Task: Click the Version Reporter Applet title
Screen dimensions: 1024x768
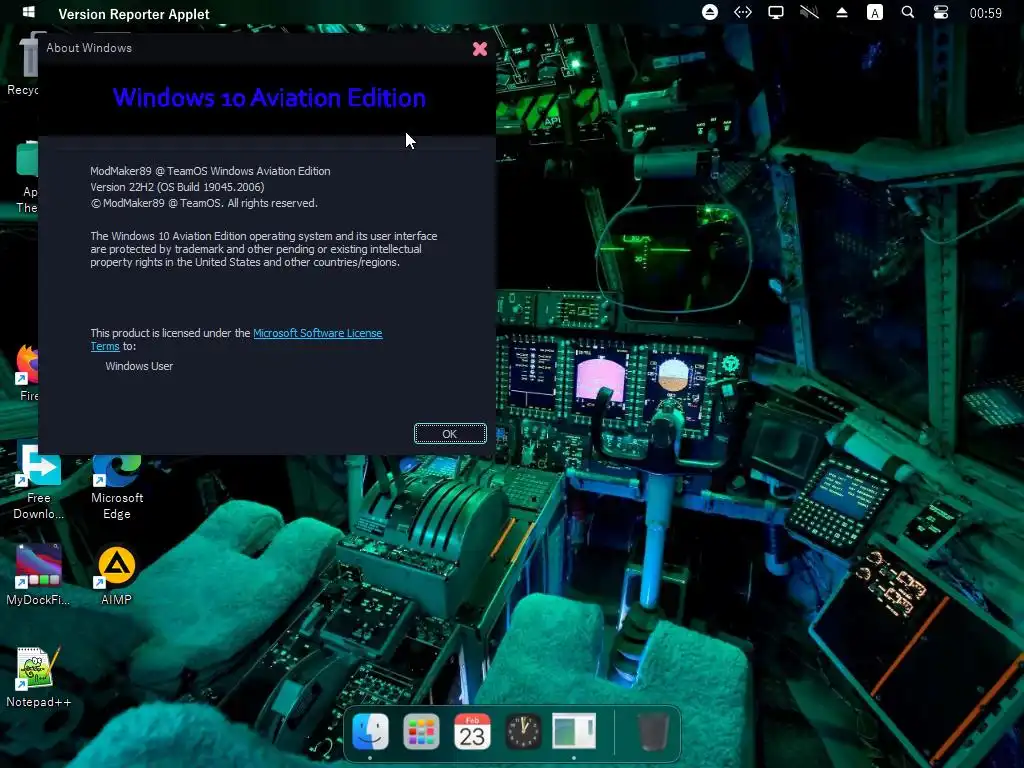Action: [x=134, y=14]
